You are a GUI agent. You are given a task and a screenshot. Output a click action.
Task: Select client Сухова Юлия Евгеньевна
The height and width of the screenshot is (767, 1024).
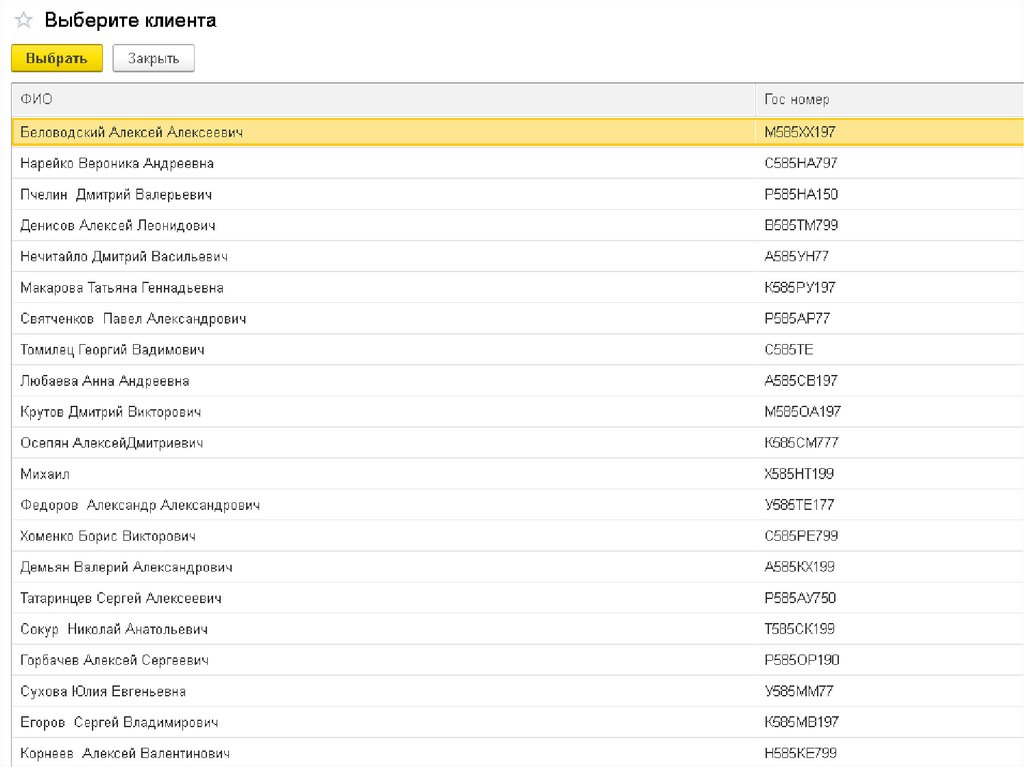coord(103,691)
